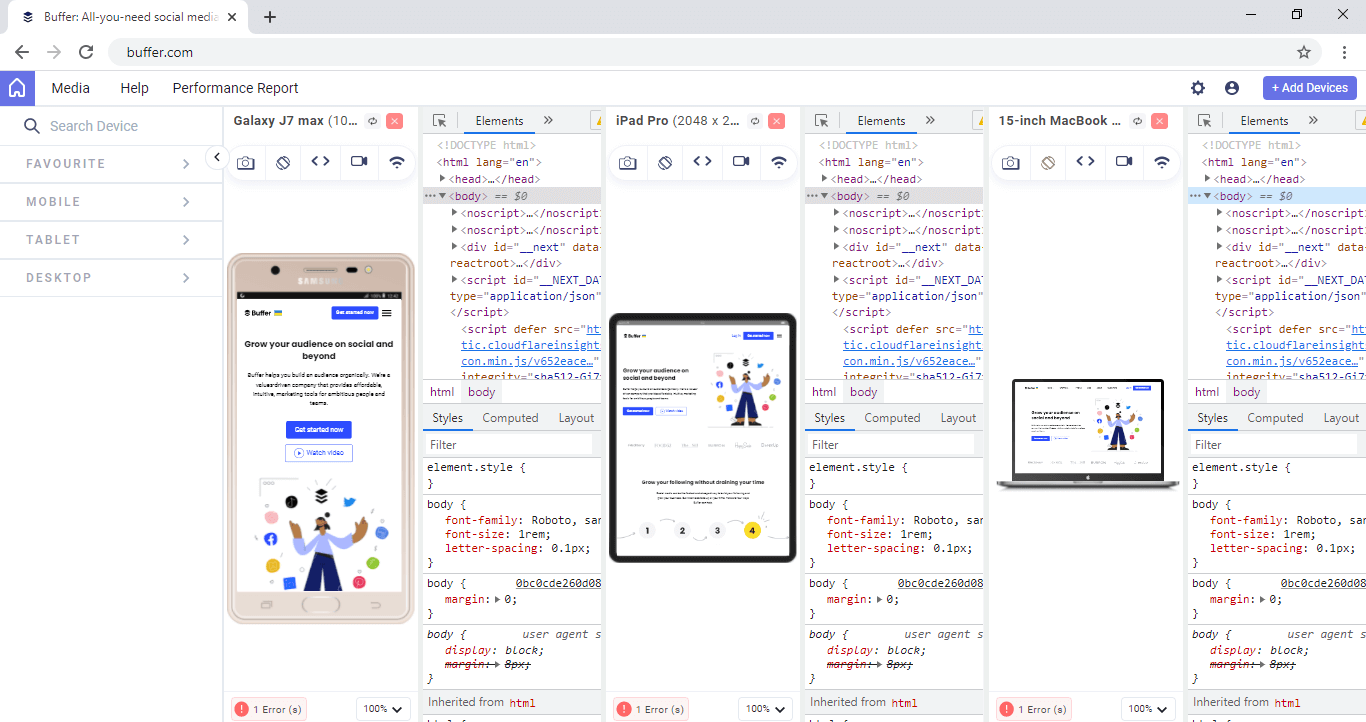Open code view for the iPad Pro
The height and width of the screenshot is (722, 1366).
(703, 162)
